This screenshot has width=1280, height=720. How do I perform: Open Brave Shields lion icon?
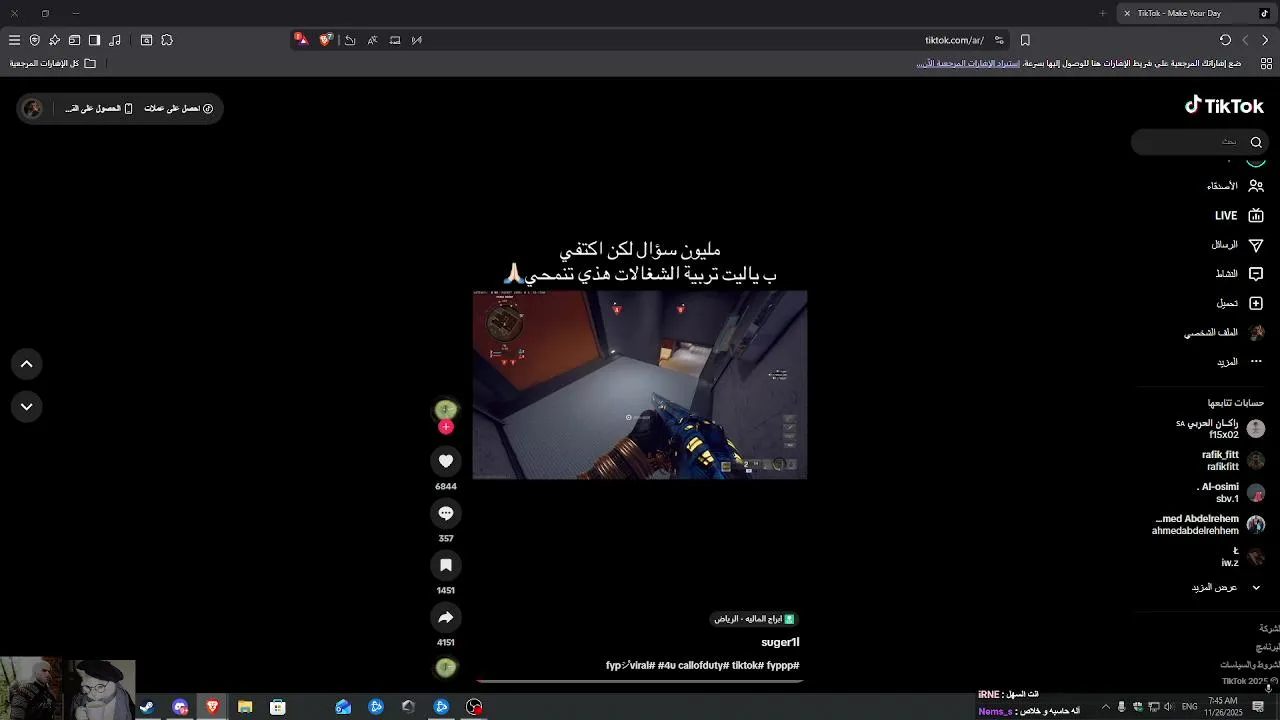(x=326, y=40)
